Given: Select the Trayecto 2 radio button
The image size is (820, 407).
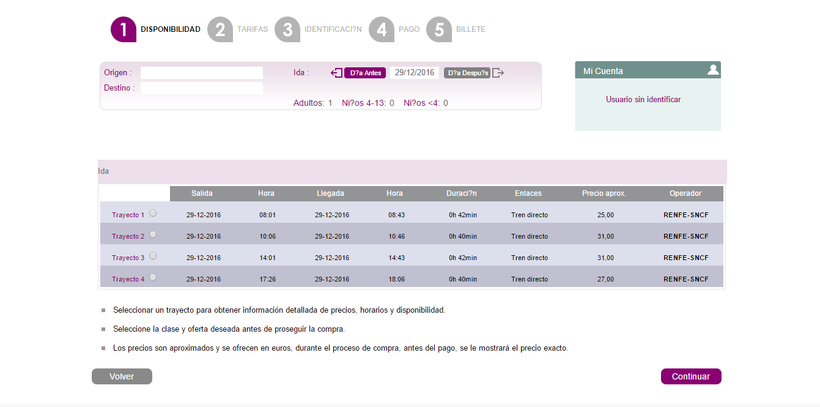Looking at the screenshot, I should [153, 235].
